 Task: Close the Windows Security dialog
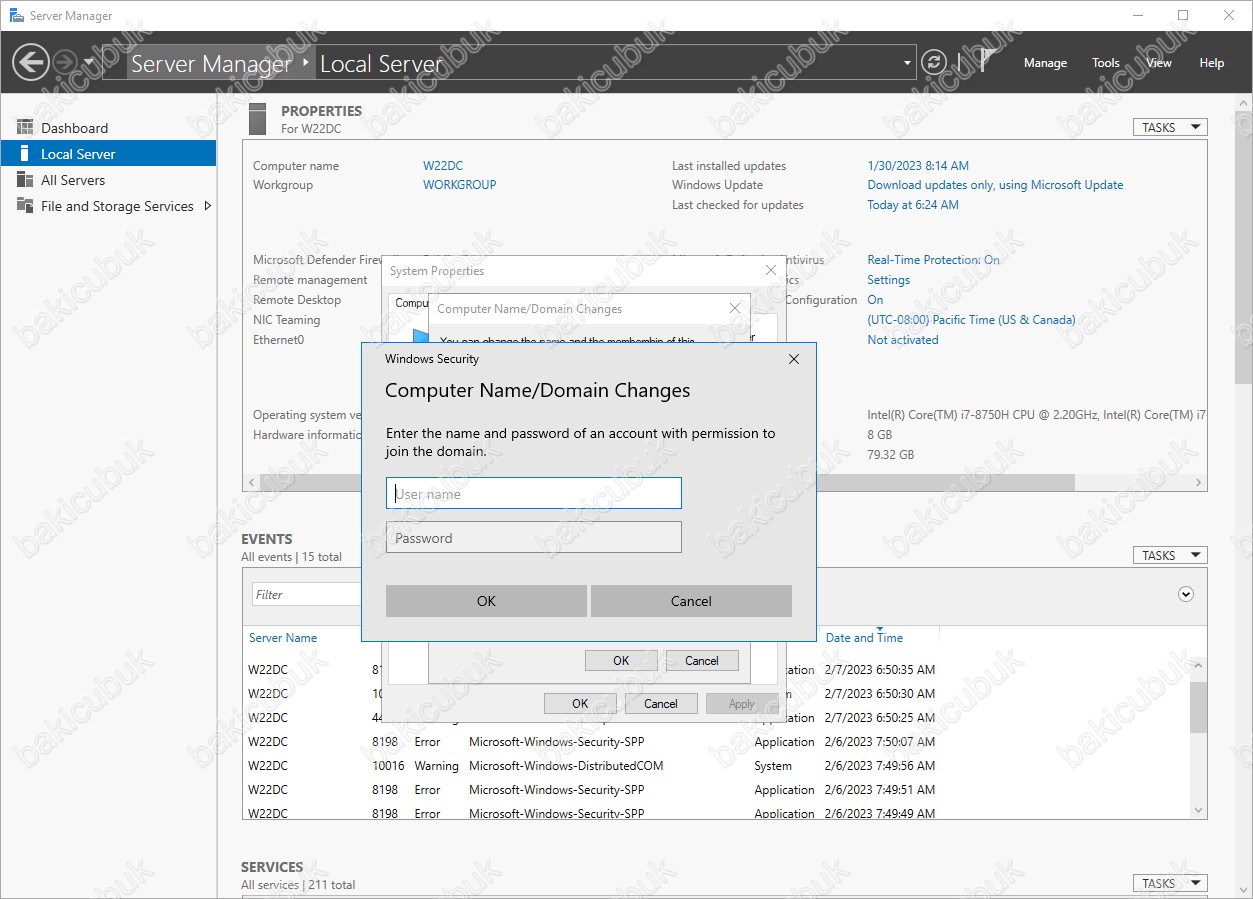coord(794,359)
